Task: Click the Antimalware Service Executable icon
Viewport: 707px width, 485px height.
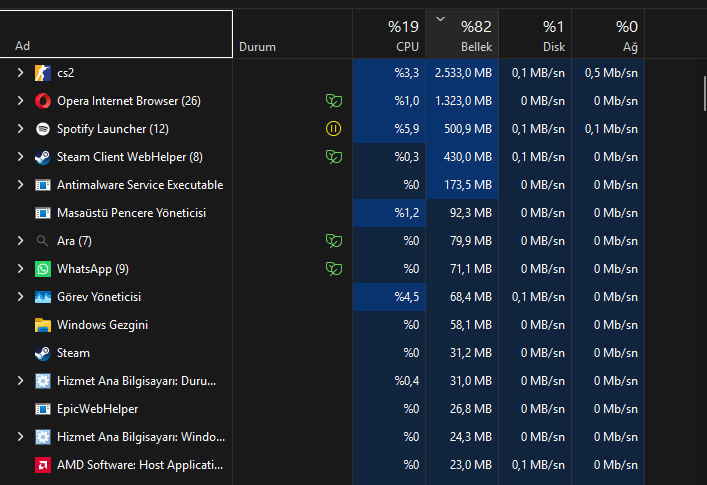Action: 43,185
